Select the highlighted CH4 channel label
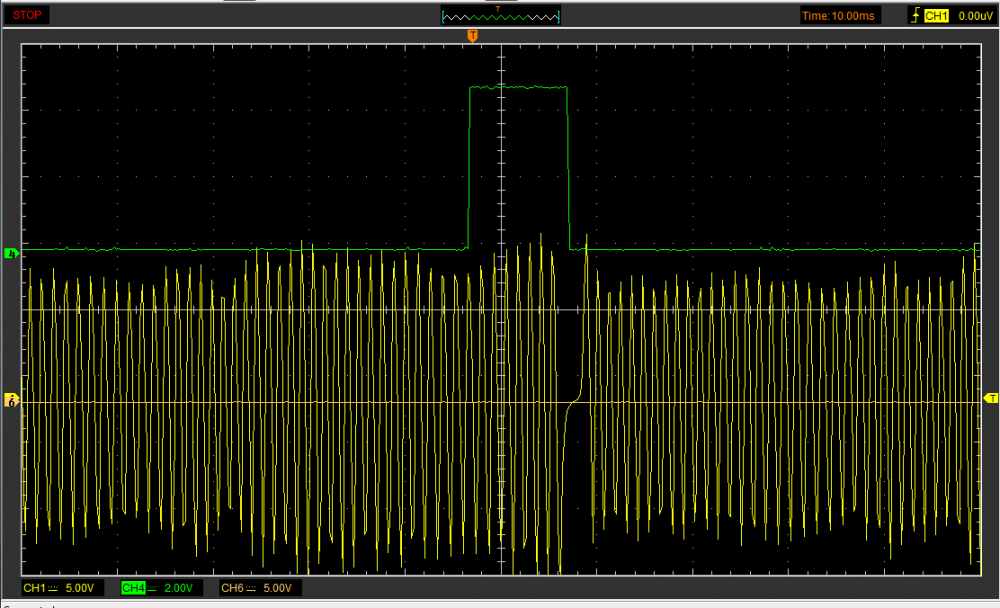Image resolution: width=1000 pixels, height=608 pixels. (133, 588)
